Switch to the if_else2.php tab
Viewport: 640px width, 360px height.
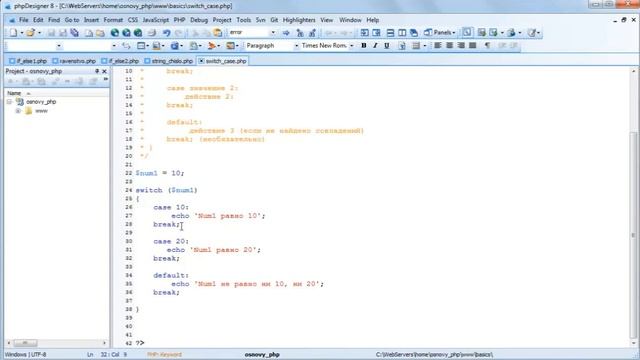(120, 61)
